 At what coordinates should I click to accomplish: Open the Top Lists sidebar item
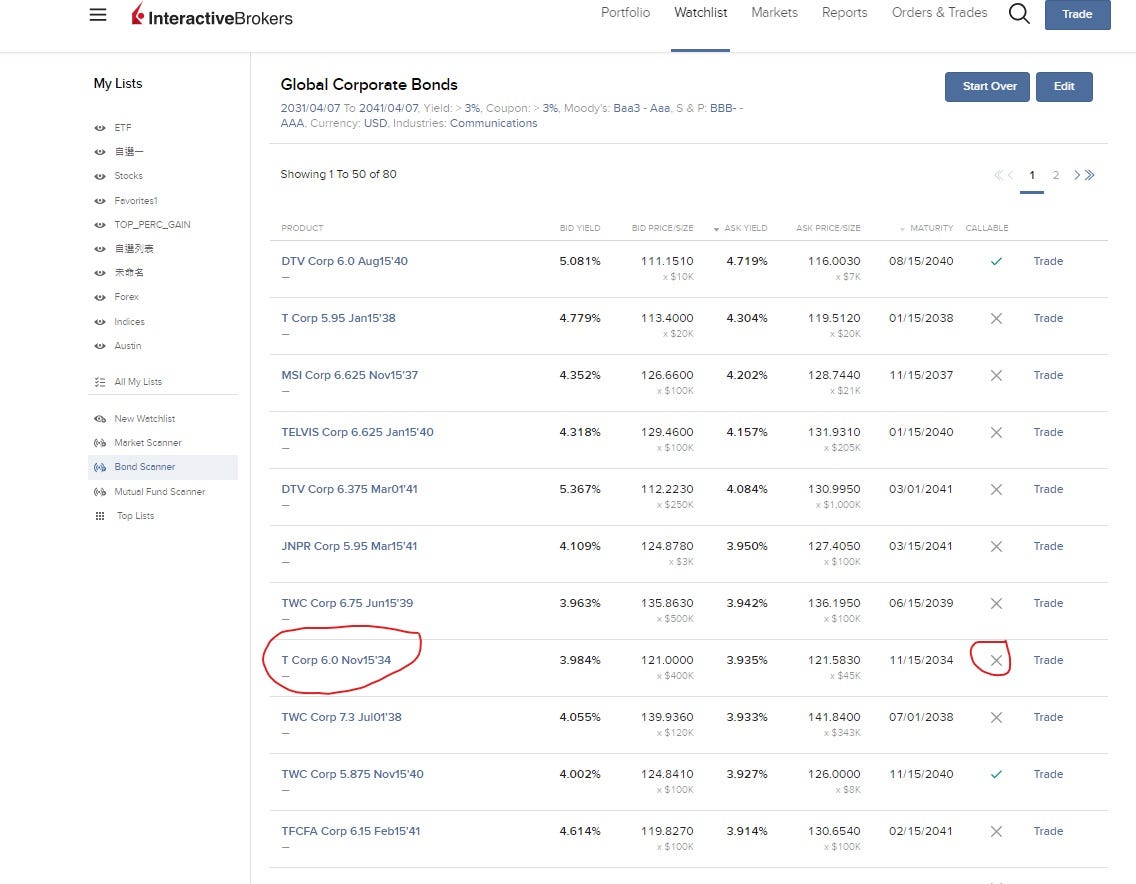[135, 516]
